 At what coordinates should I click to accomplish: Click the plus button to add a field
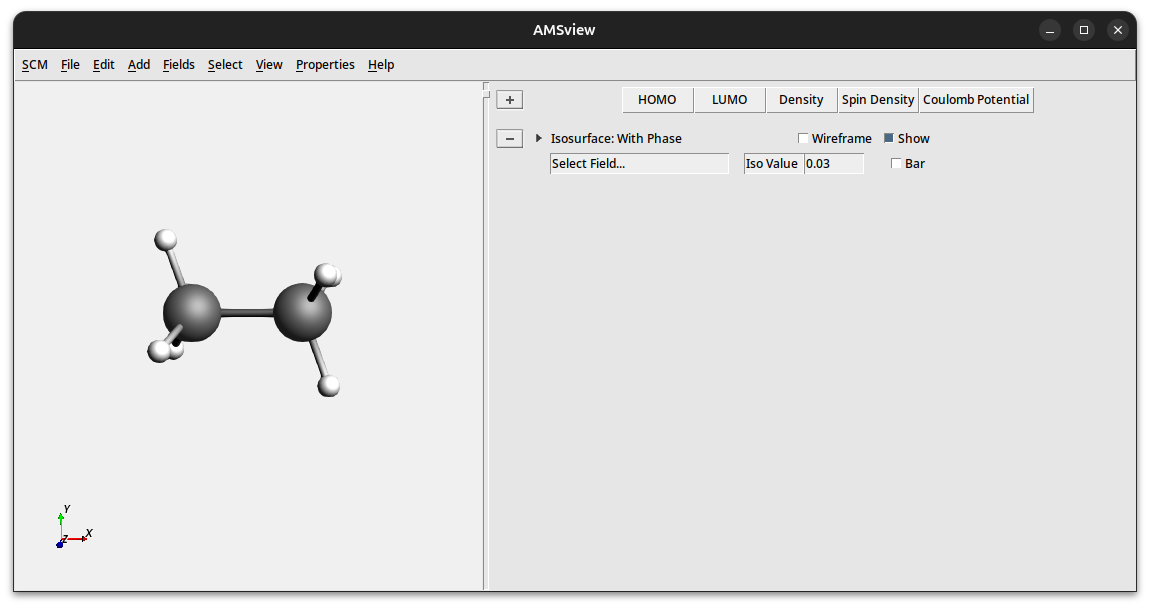tap(509, 100)
